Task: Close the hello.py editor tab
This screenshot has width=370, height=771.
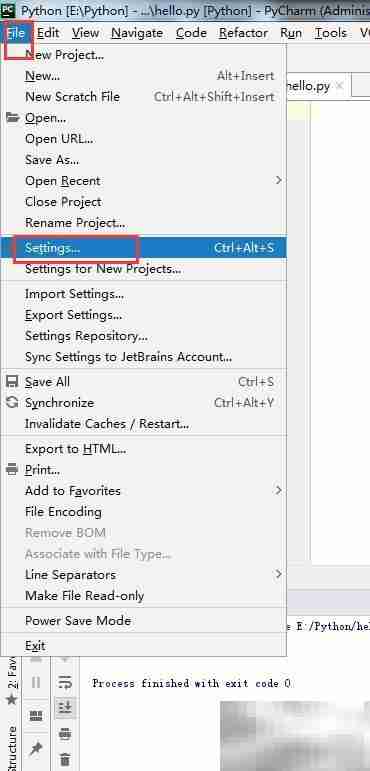Action: coord(339,86)
